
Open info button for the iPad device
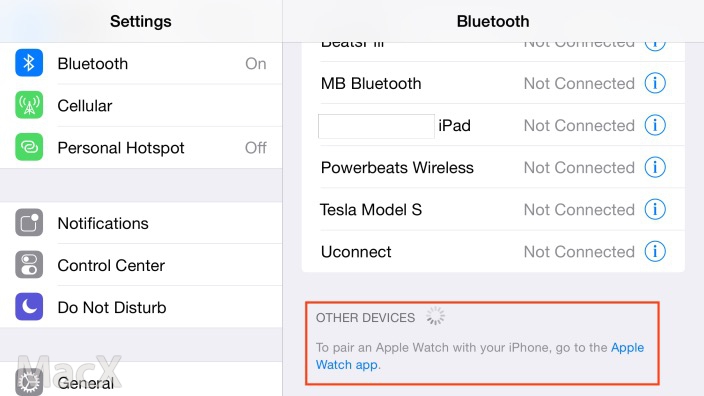[x=655, y=125]
